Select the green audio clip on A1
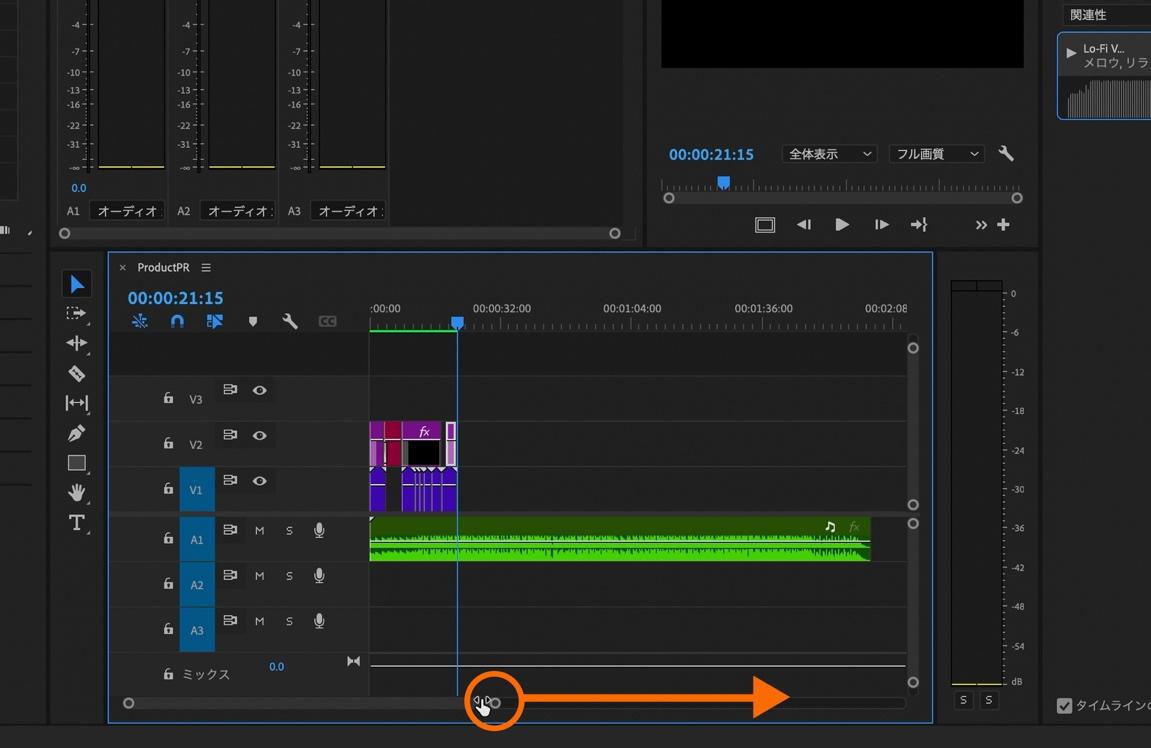Viewport: 1151px width, 748px height. click(620, 540)
